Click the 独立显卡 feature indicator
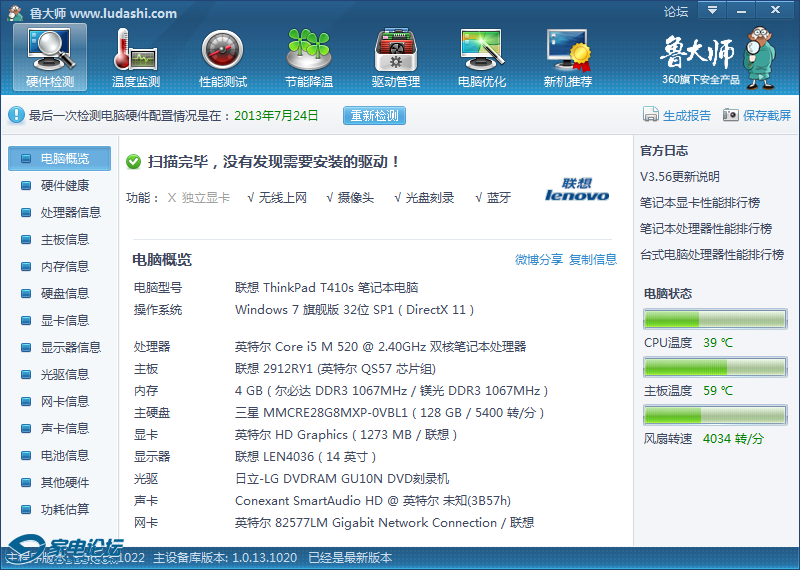The image size is (800, 570). pyautogui.click(x=199, y=198)
